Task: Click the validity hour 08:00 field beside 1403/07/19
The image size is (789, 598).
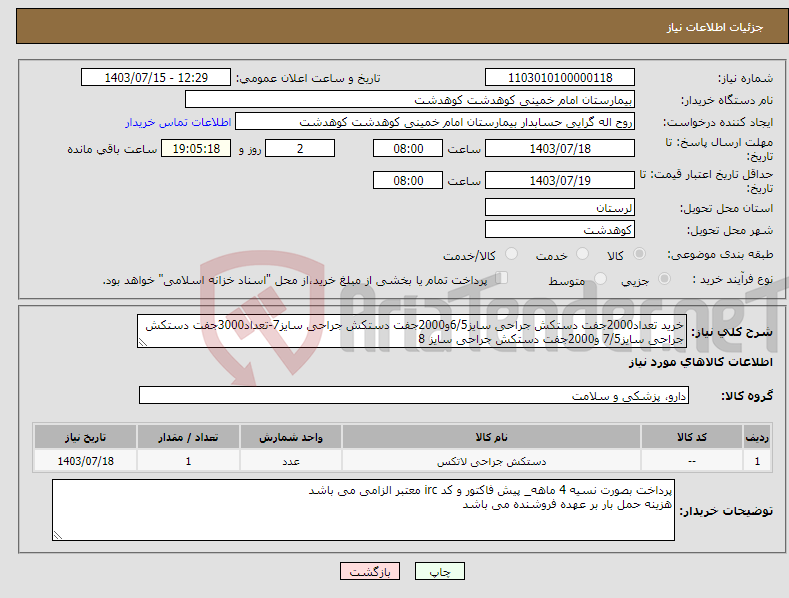Action: pyautogui.click(x=408, y=180)
